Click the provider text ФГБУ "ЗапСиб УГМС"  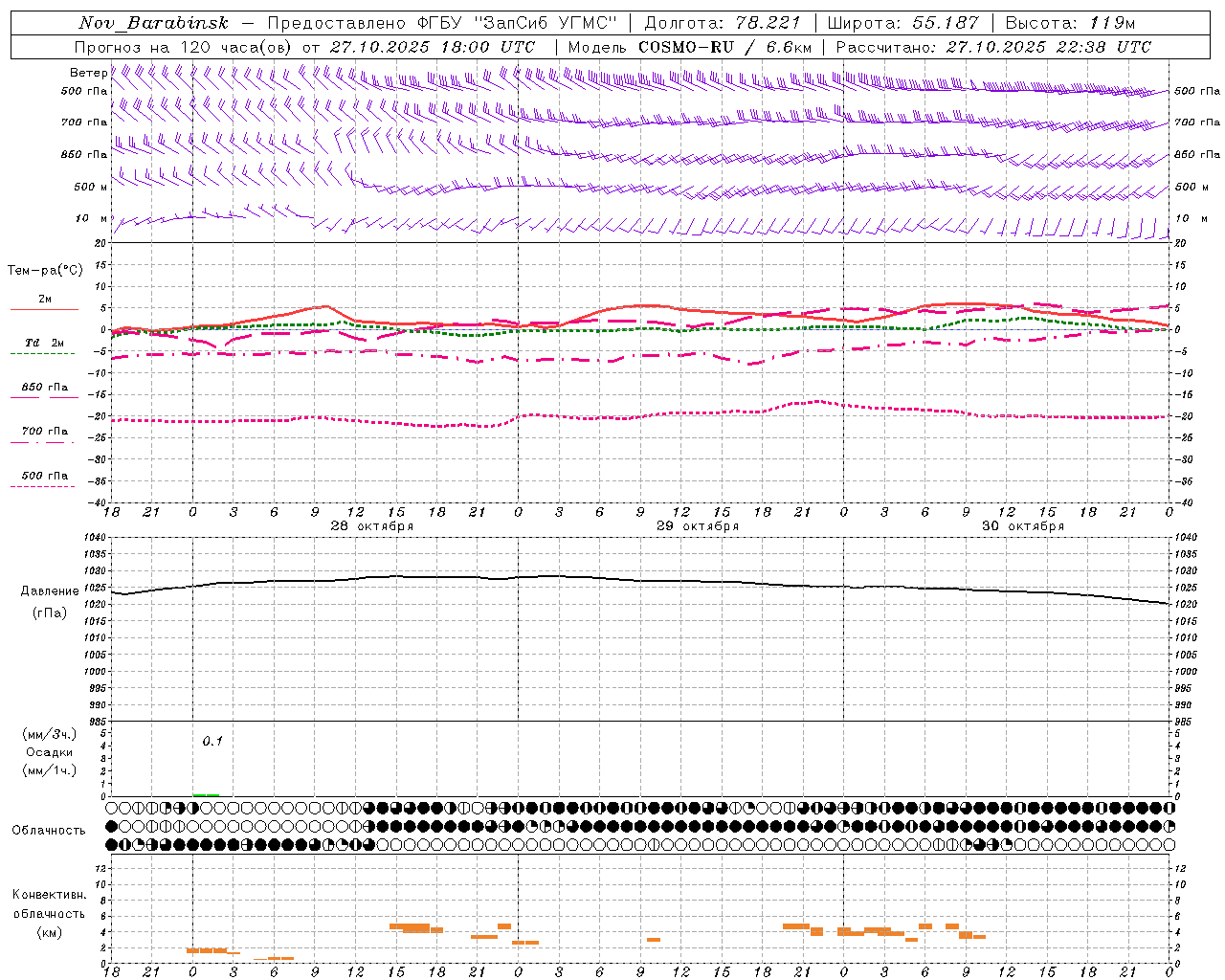pyautogui.click(x=517, y=23)
